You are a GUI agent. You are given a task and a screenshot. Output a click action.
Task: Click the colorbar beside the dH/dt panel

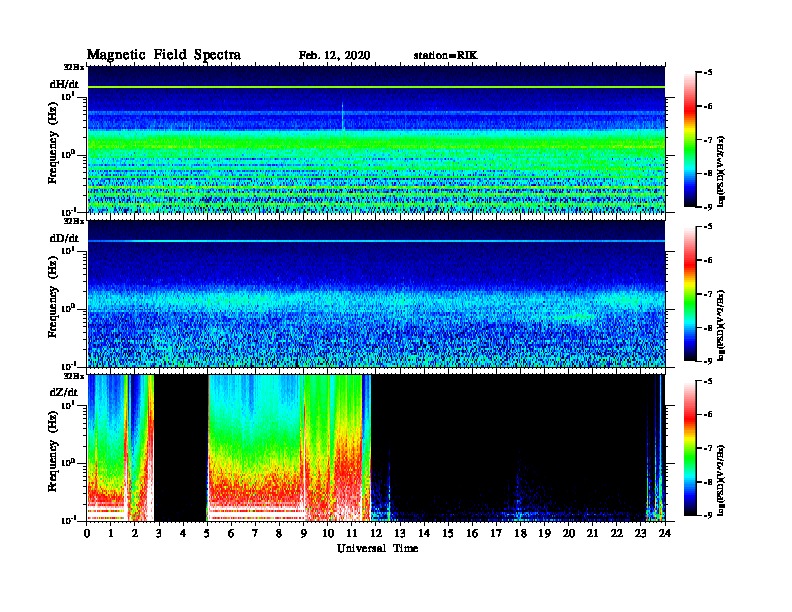coord(690,140)
